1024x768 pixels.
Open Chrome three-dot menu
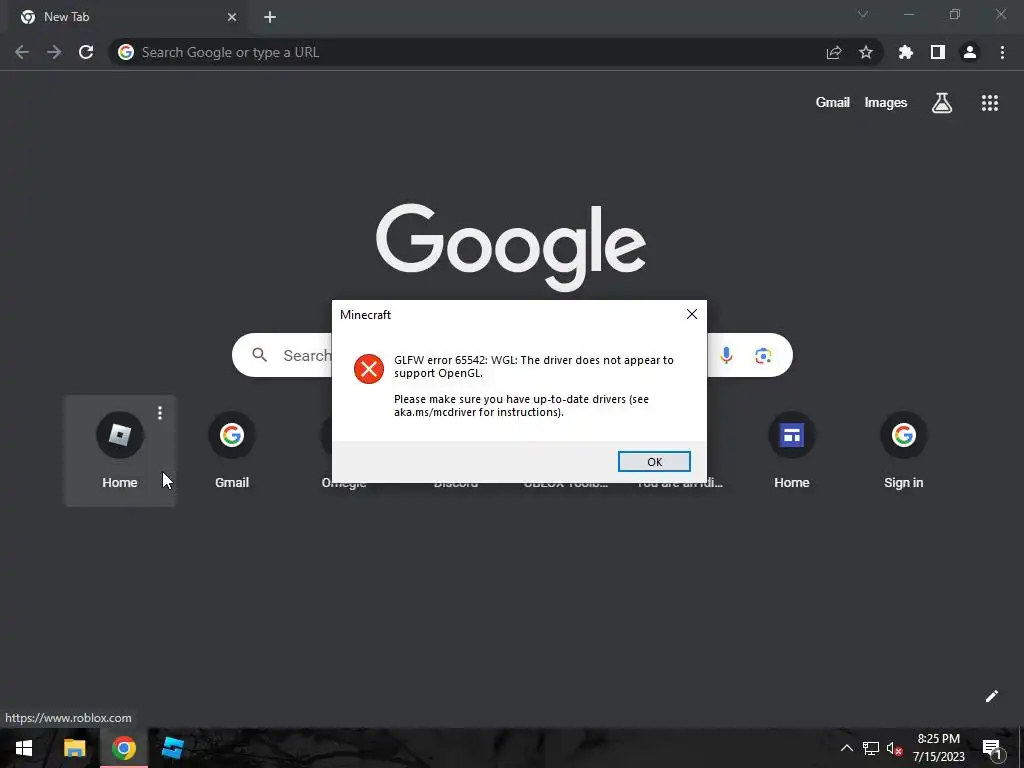[x=1002, y=52]
